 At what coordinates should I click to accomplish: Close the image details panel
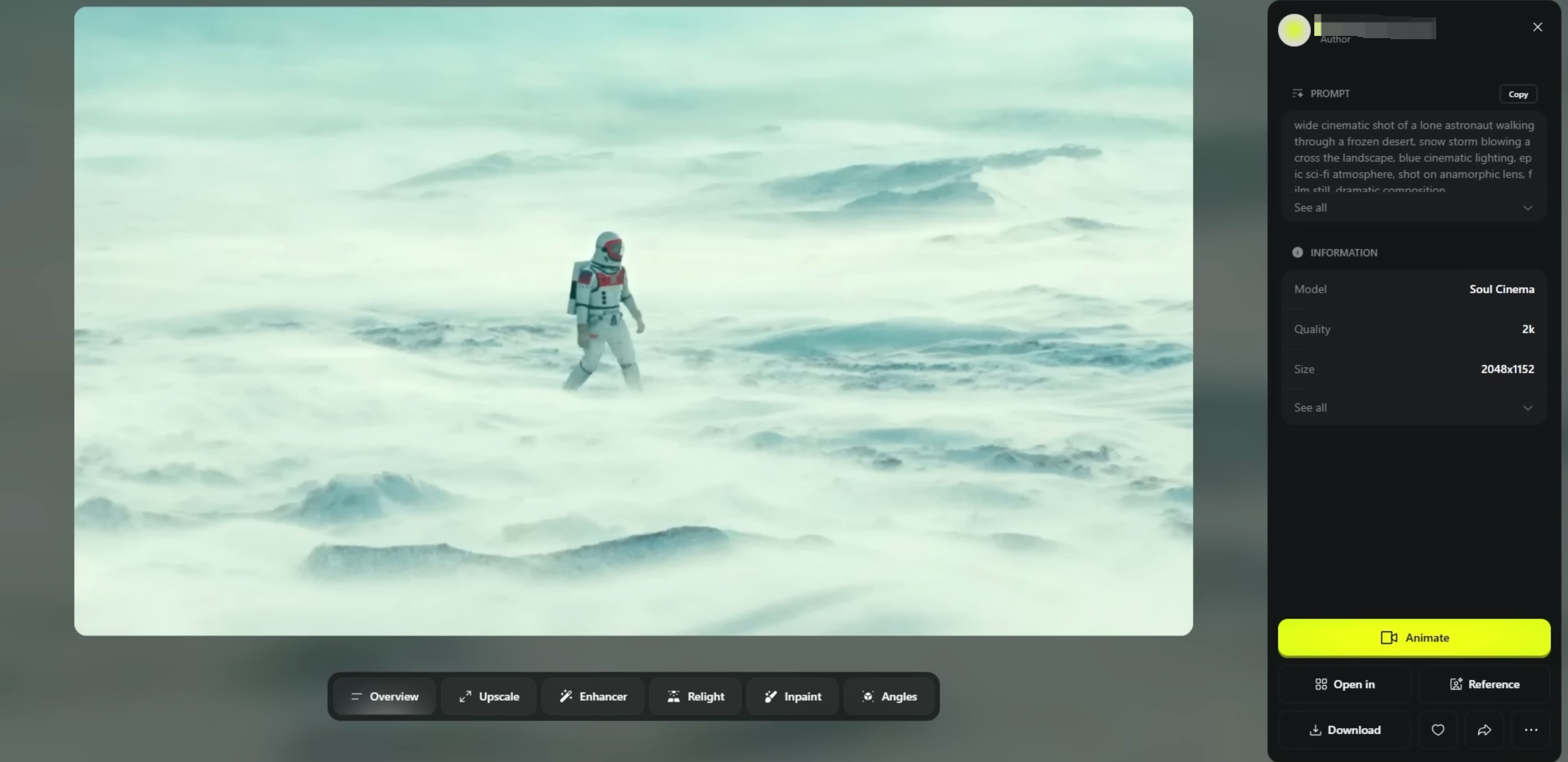point(1537,27)
